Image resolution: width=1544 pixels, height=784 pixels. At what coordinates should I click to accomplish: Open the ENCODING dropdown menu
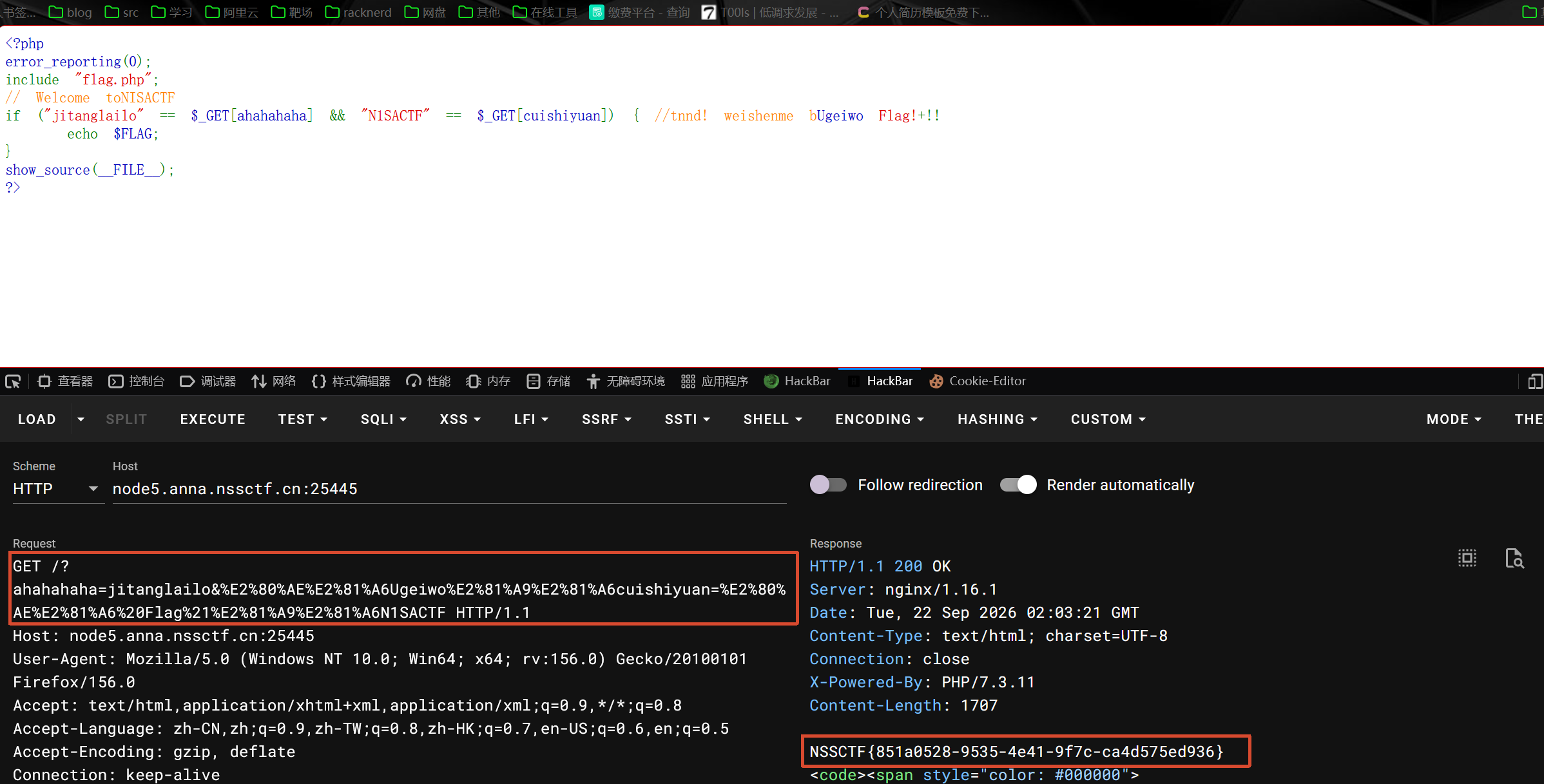[x=880, y=419]
